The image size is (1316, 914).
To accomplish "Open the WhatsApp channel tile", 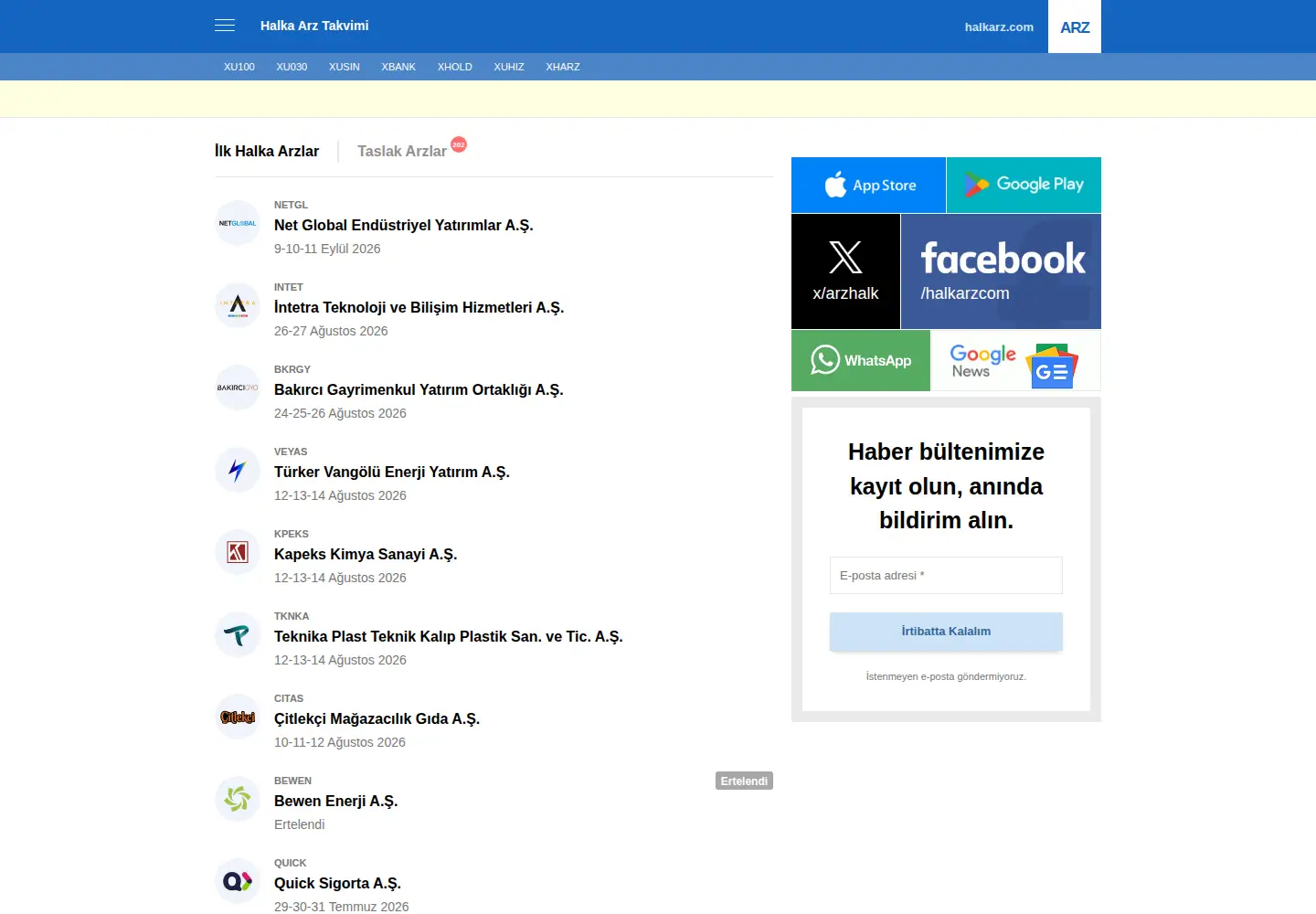I will click(861, 360).
